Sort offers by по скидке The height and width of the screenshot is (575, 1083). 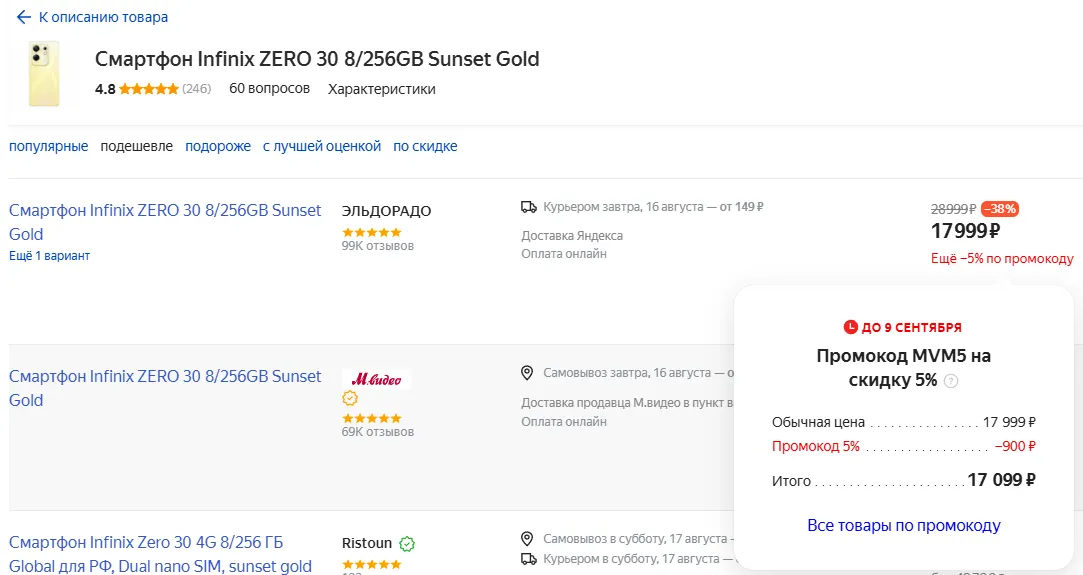point(425,146)
